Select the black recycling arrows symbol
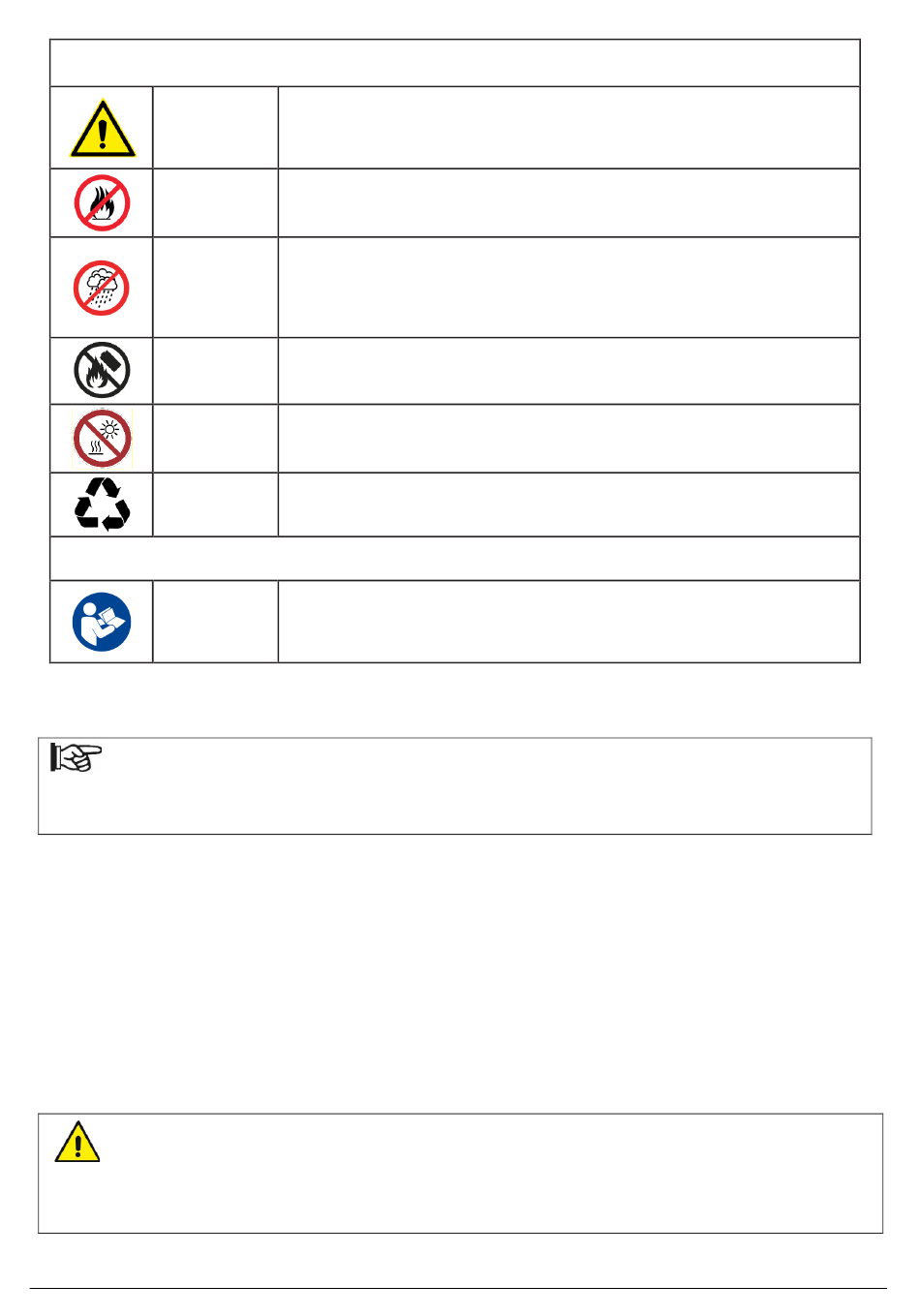The height and width of the screenshot is (1316, 920). 102,505
